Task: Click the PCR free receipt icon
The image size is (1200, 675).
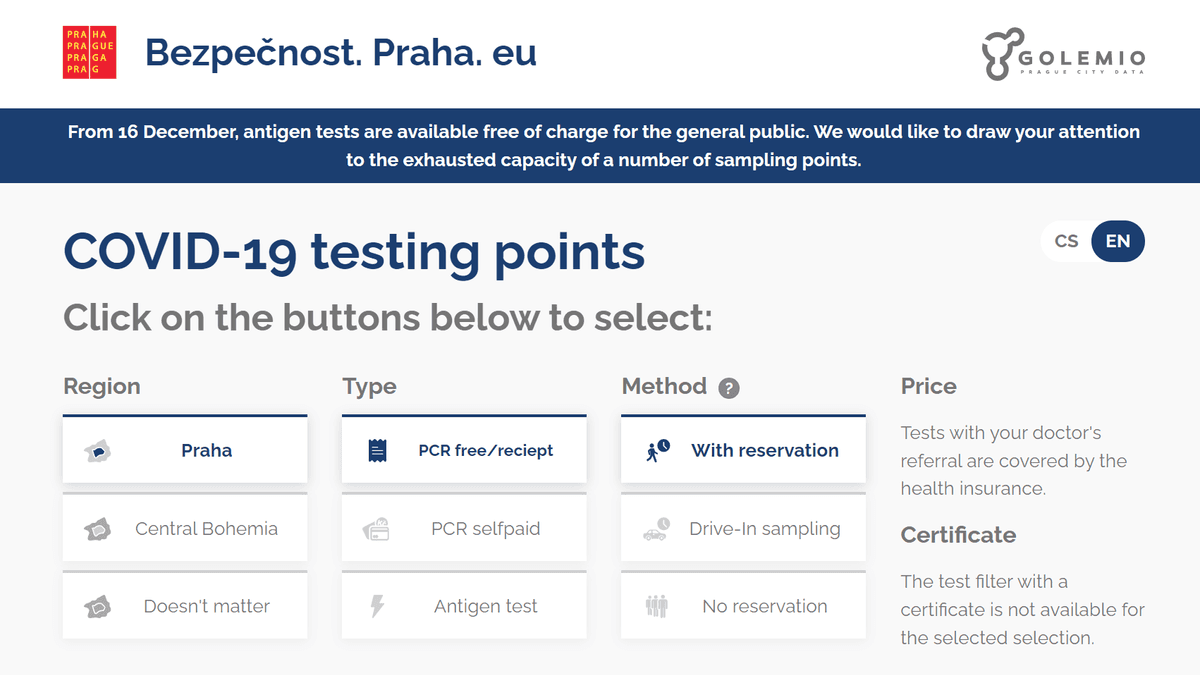Action: (x=377, y=451)
